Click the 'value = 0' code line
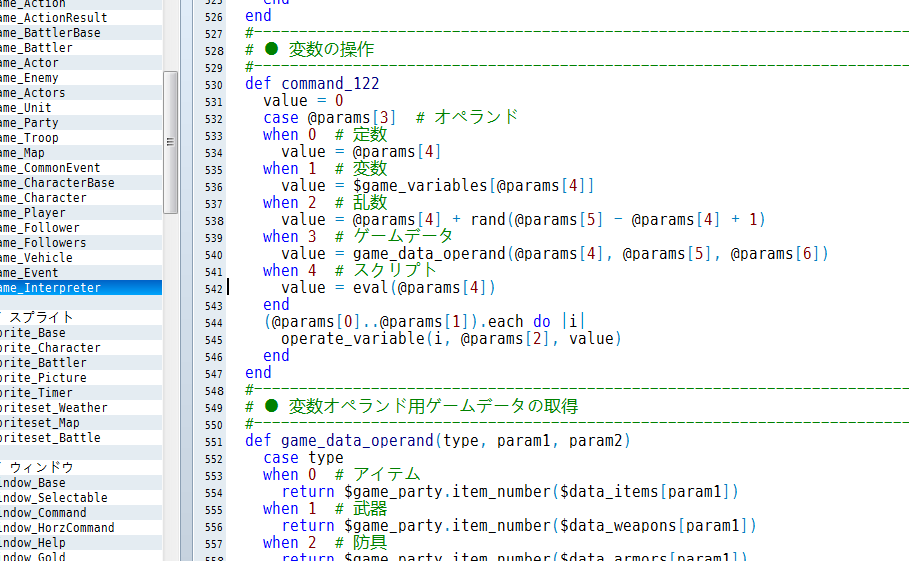 (303, 101)
